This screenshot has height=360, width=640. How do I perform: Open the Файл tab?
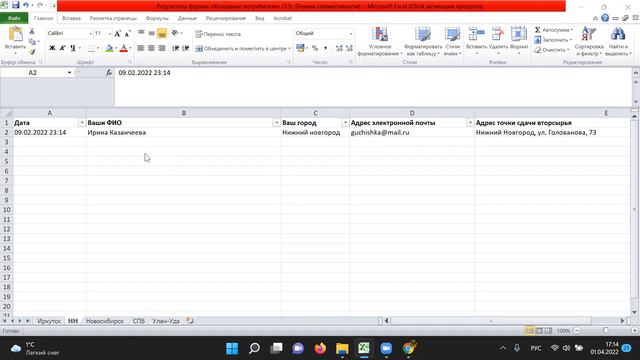point(14,18)
